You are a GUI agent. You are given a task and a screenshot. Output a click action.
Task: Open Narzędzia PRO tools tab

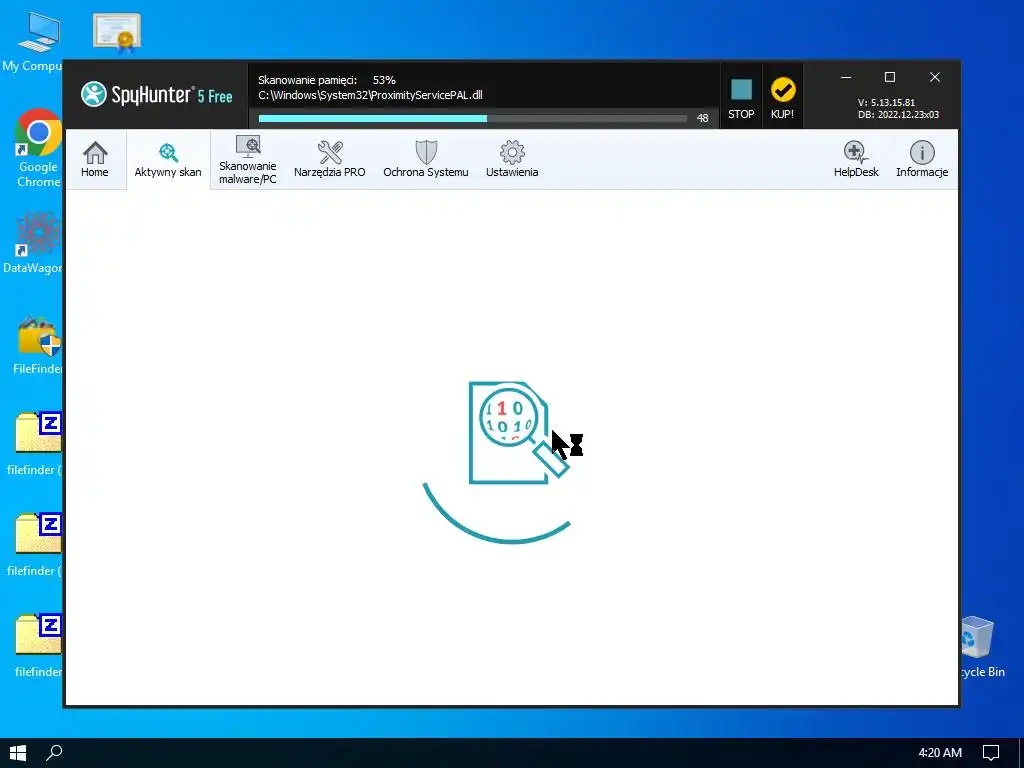tap(329, 159)
